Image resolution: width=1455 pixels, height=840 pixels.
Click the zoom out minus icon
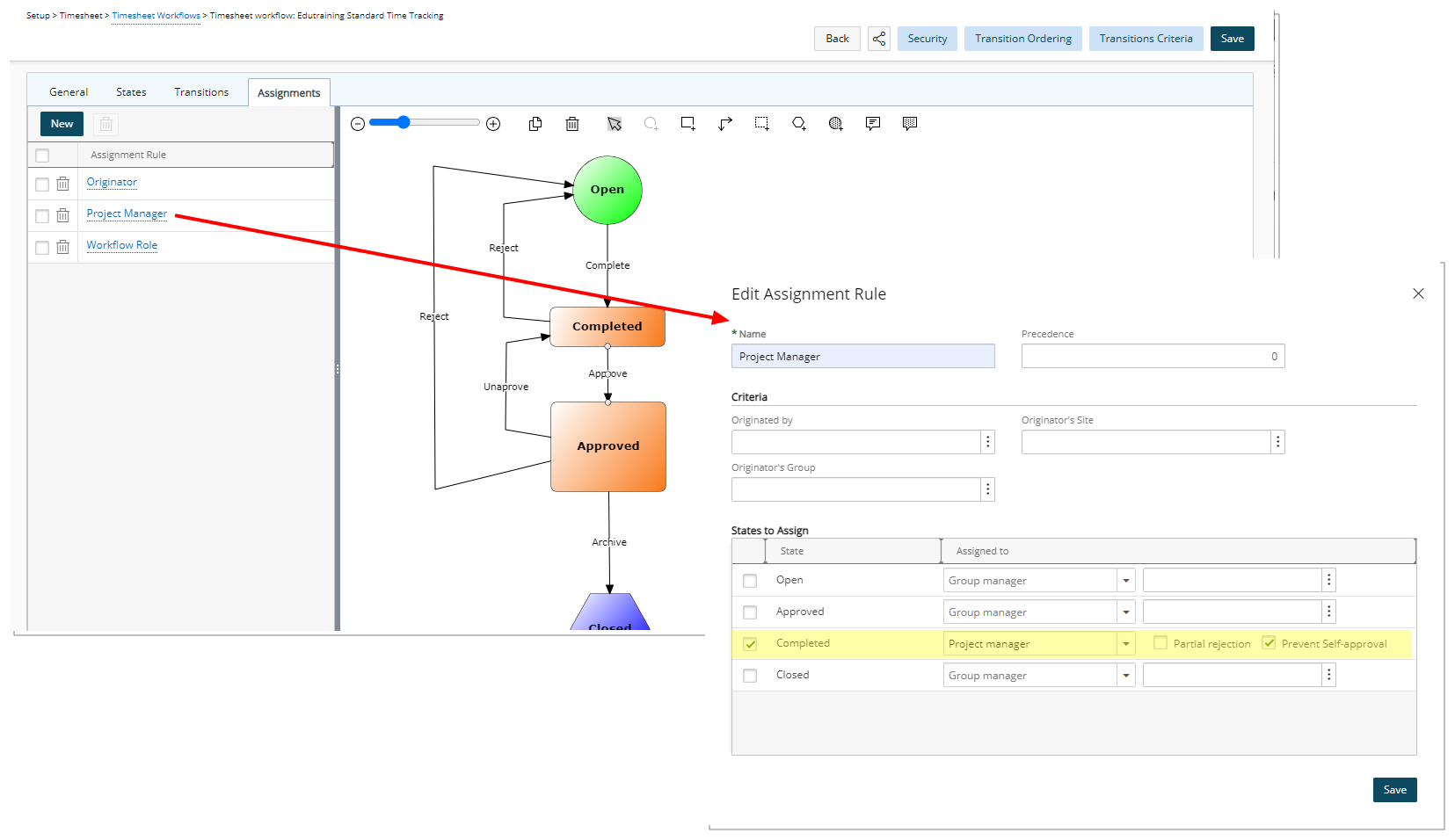358,124
